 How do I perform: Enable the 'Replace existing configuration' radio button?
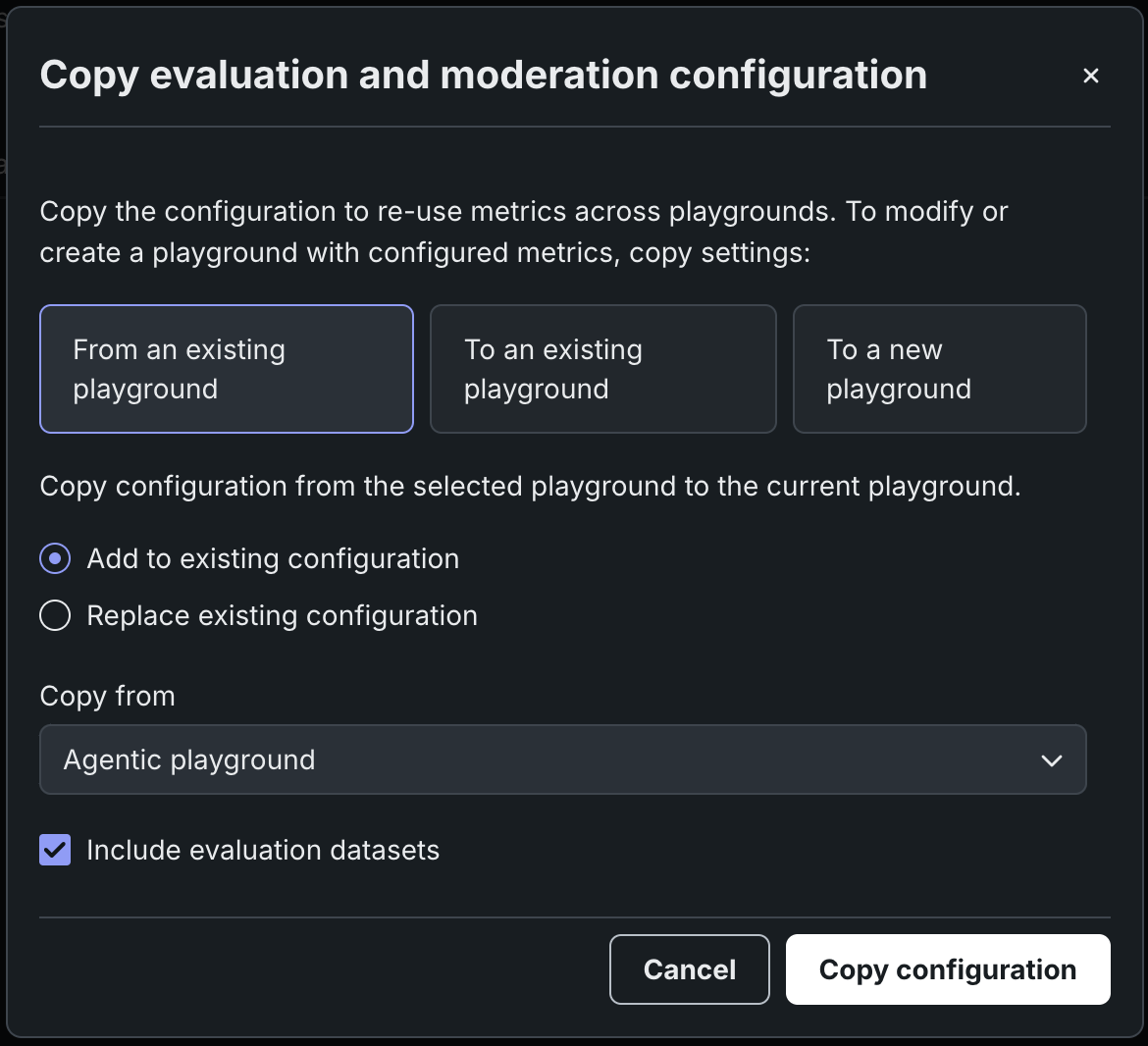(55, 616)
